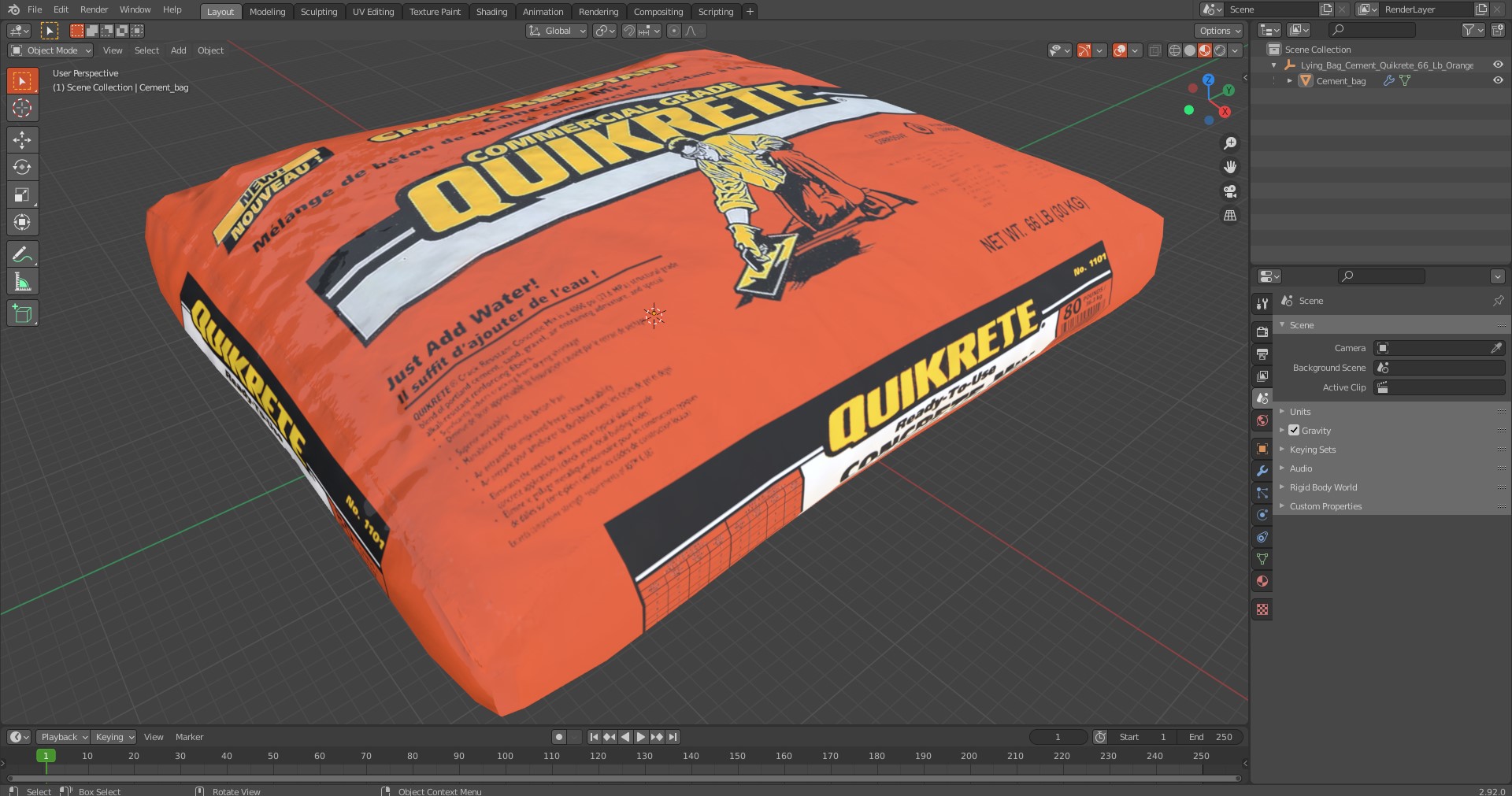The width and height of the screenshot is (1512, 796).
Task: Switch to rendered viewport shading
Action: 1220,50
